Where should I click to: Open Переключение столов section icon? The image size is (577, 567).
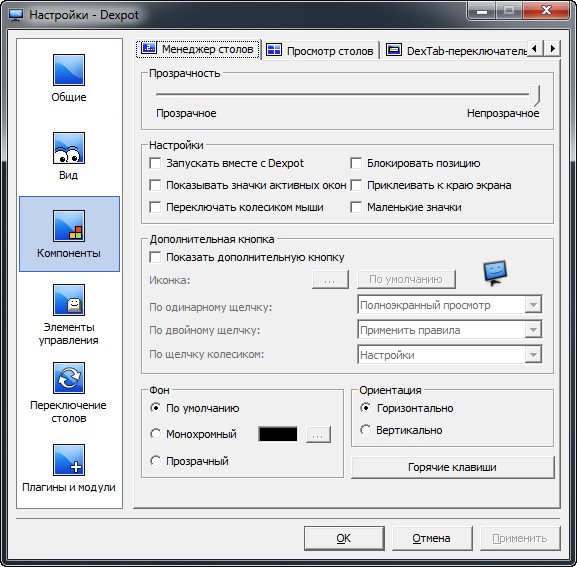tap(69, 378)
